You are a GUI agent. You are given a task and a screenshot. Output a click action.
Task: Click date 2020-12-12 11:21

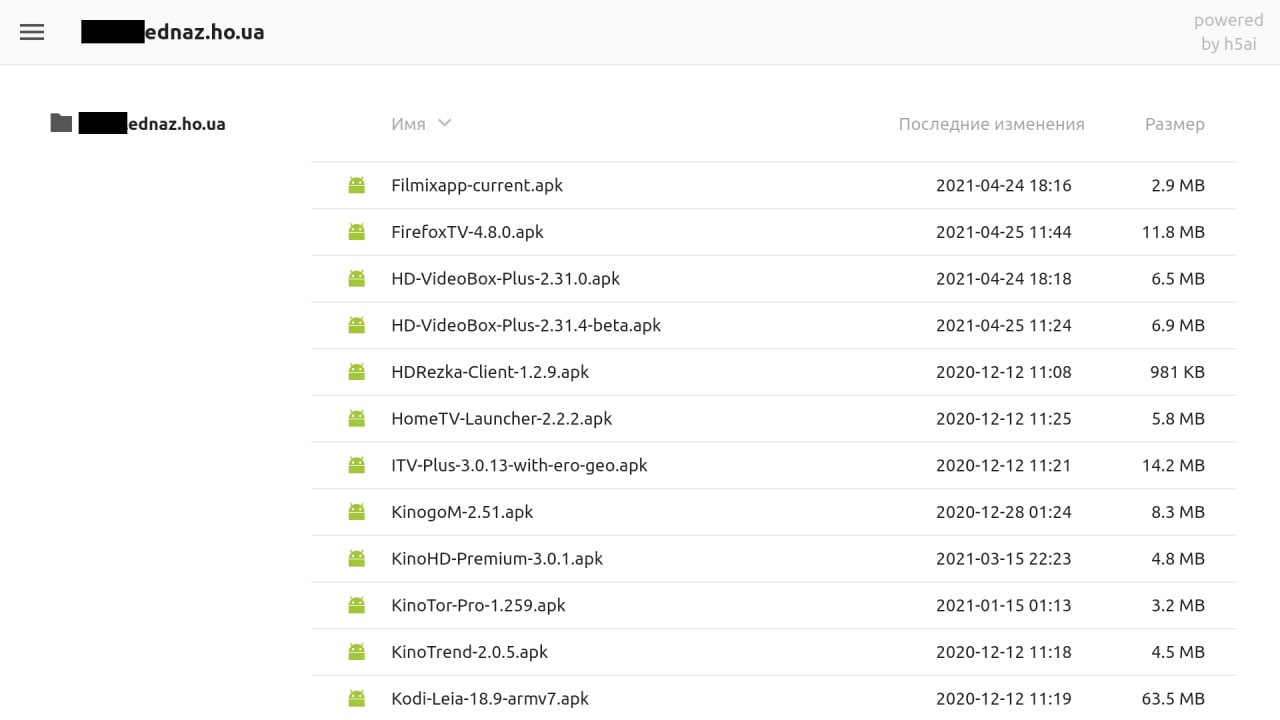point(1003,465)
